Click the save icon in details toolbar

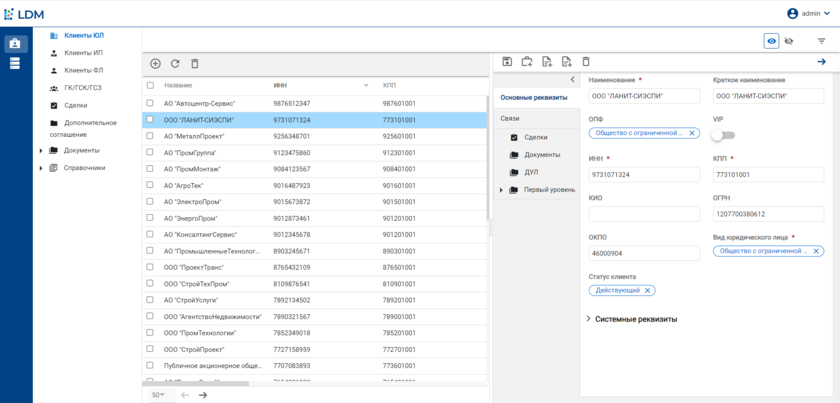pos(507,62)
